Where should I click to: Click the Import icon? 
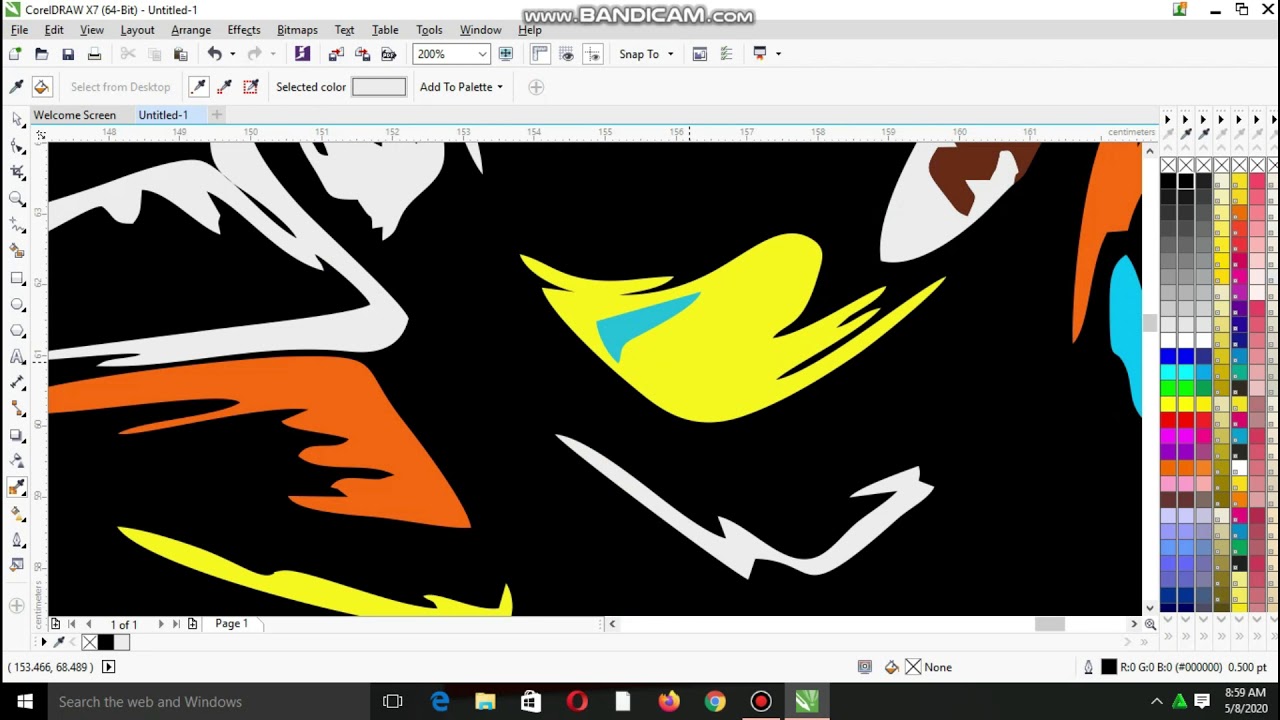pyautogui.click(x=336, y=54)
